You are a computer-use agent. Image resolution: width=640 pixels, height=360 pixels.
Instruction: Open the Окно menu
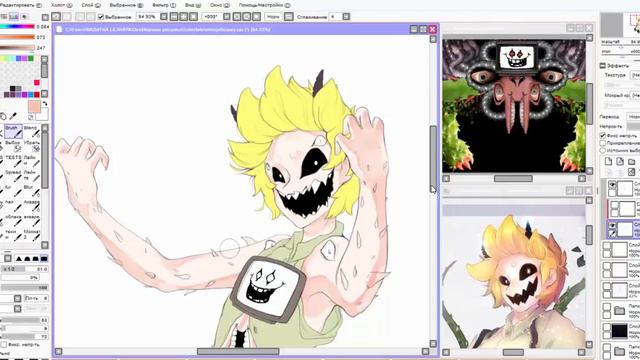(220, 5)
